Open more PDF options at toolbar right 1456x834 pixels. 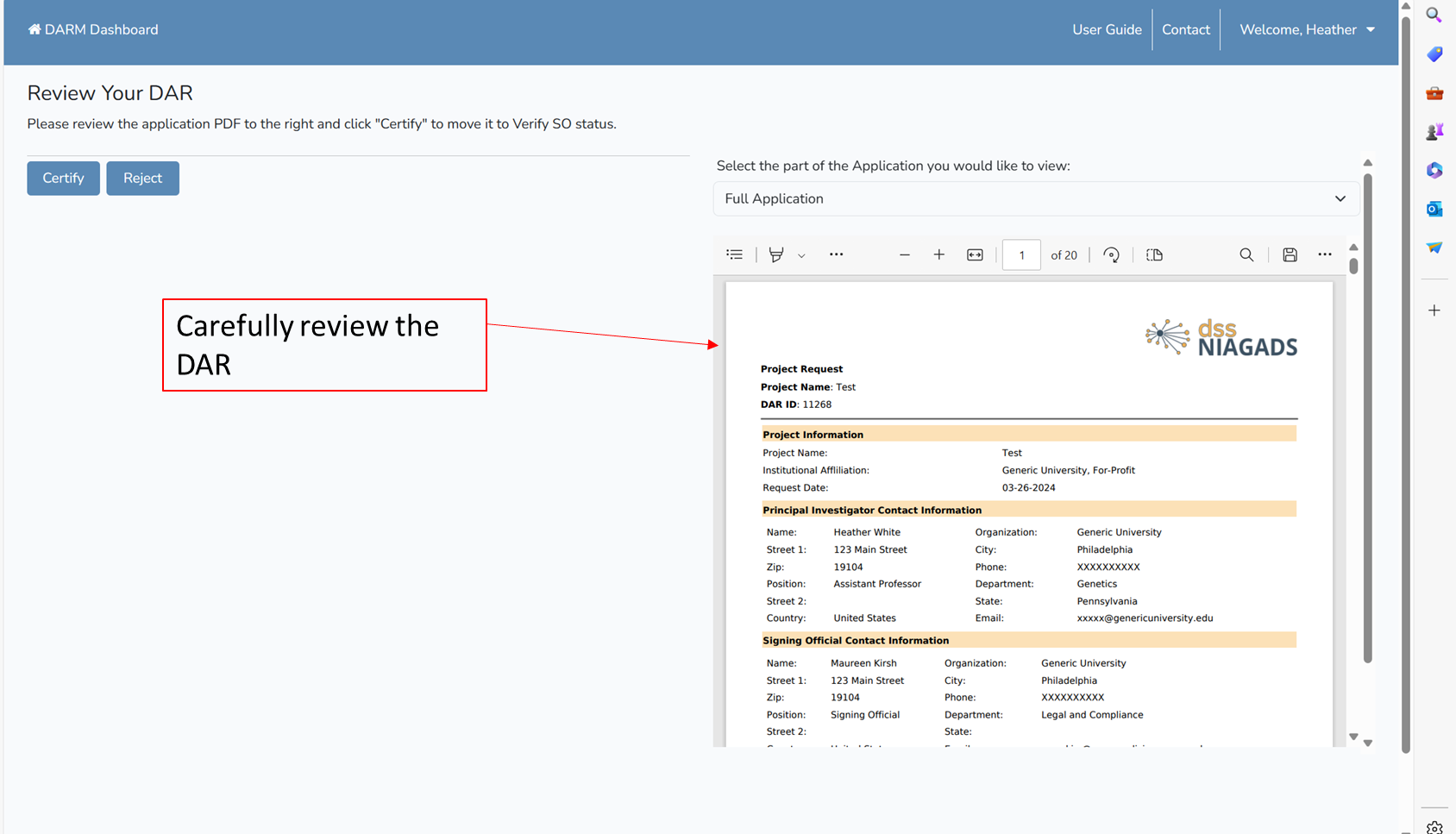1325,254
